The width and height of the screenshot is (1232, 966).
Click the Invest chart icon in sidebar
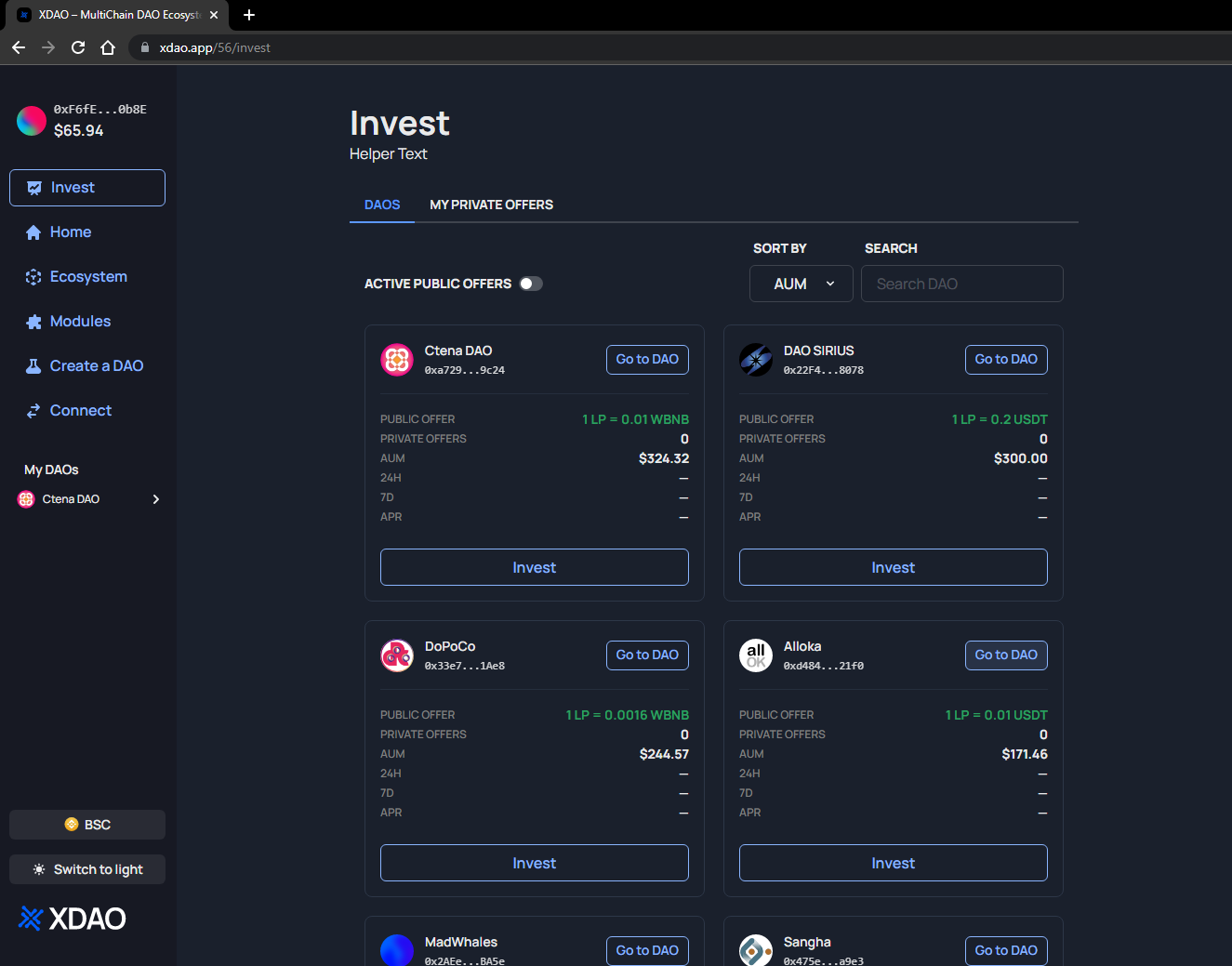[x=34, y=188]
